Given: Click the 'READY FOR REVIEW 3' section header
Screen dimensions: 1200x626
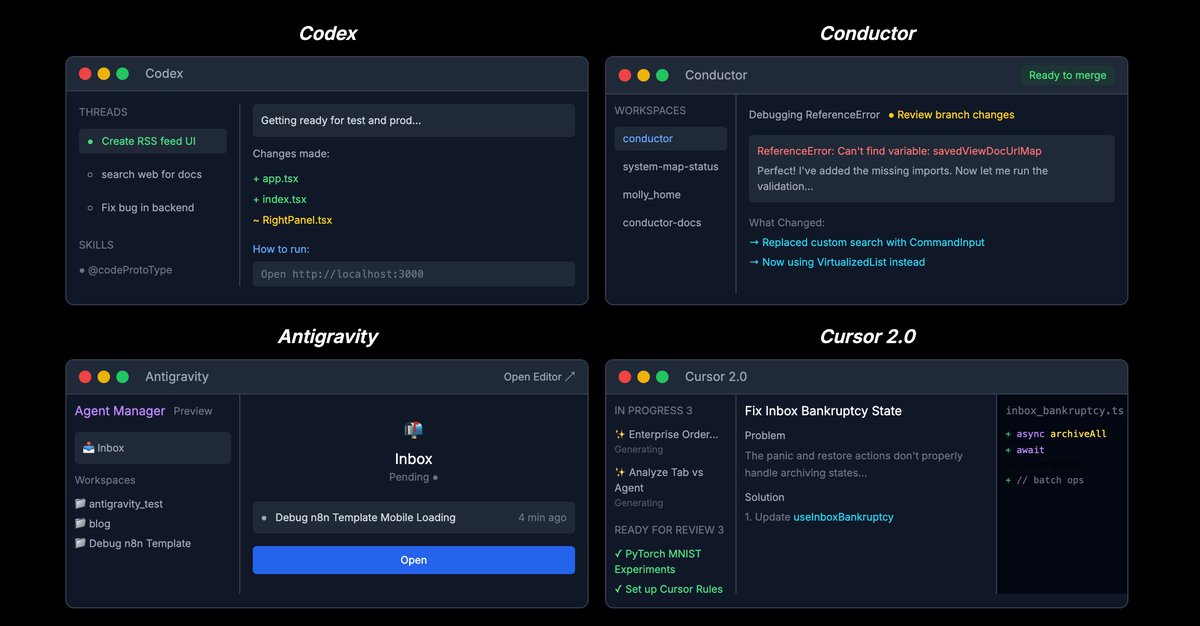Looking at the screenshot, I should tap(669, 530).
